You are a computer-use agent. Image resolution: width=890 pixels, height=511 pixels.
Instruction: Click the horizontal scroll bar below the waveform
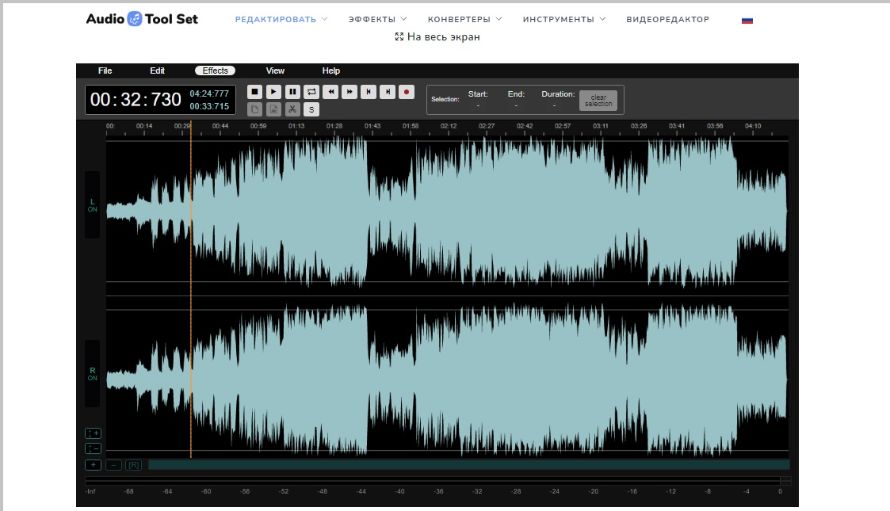(x=468, y=465)
